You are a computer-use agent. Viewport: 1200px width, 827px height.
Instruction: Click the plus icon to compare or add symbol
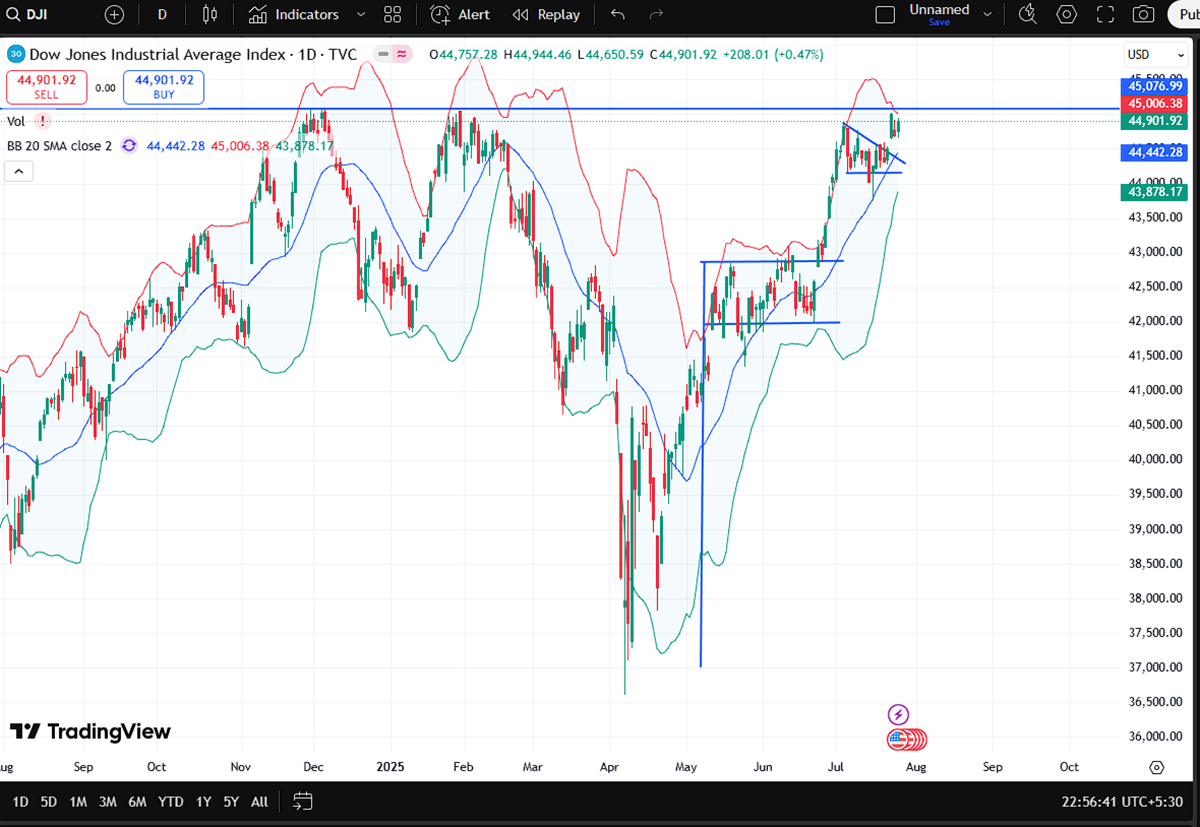[115, 15]
